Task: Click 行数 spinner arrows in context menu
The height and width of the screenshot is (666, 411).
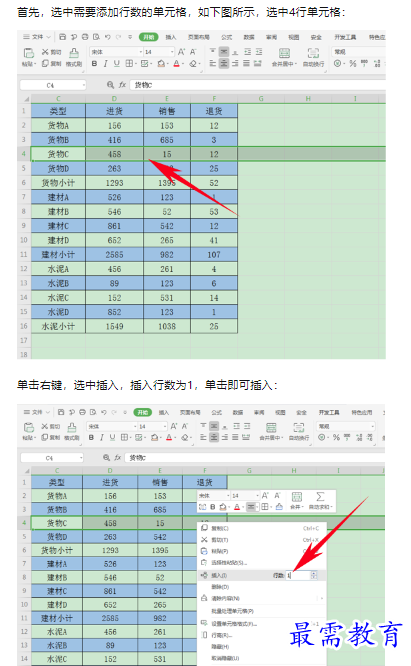Action: [x=314, y=575]
